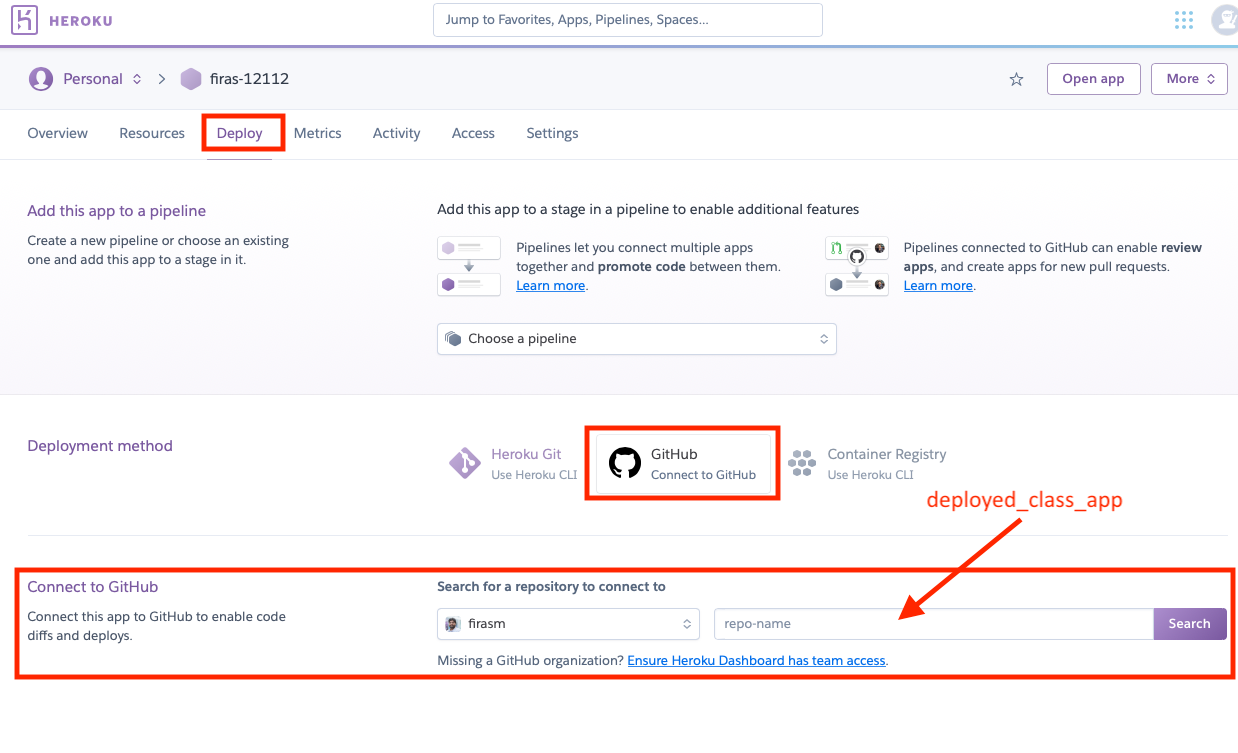1238x753 pixels.
Task: Open Learn more link about promoting code
Action: [x=550, y=286]
